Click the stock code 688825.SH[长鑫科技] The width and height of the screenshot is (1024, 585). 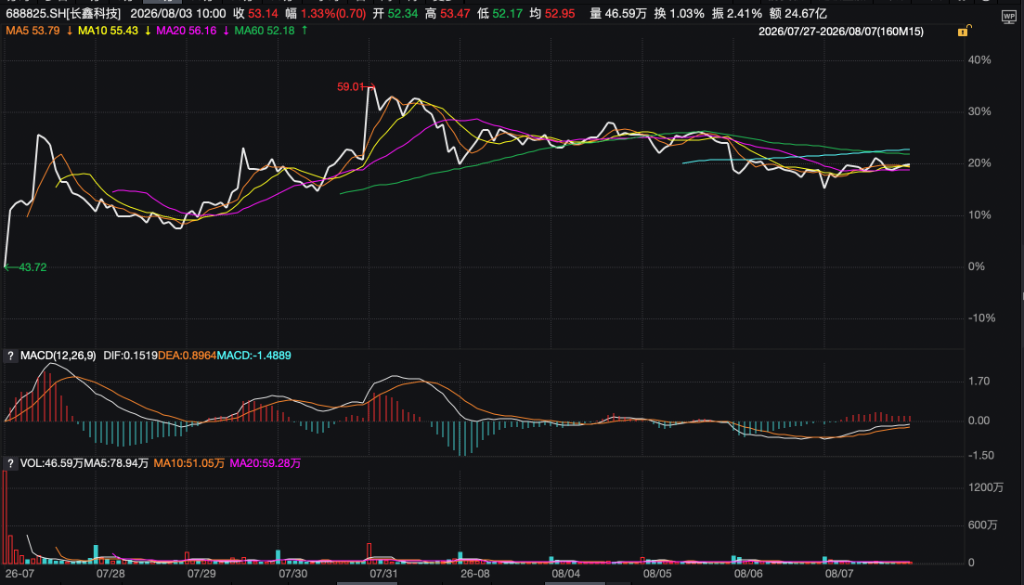coord(63,14)
